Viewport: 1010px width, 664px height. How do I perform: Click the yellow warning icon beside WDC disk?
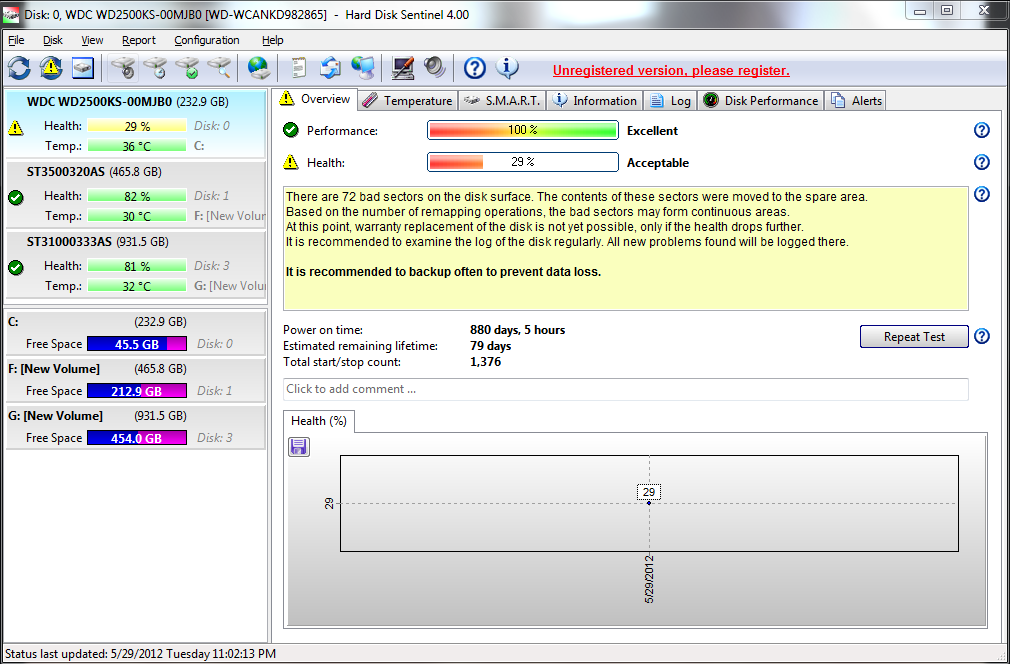[x=16, y=128]
